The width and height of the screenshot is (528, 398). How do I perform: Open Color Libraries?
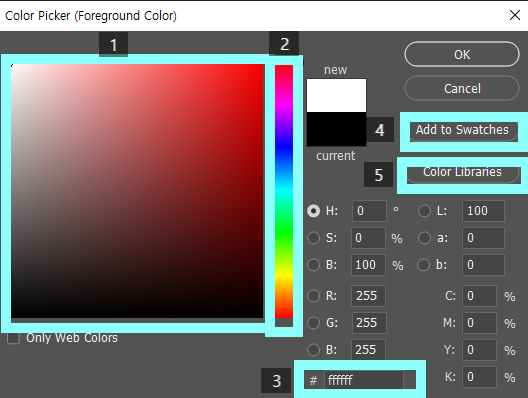(464, 175)
